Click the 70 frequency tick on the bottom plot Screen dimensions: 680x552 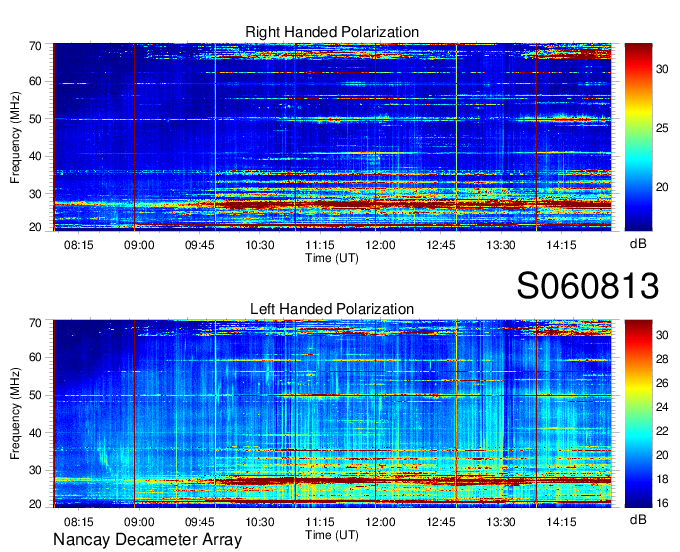tap(35, 323)
